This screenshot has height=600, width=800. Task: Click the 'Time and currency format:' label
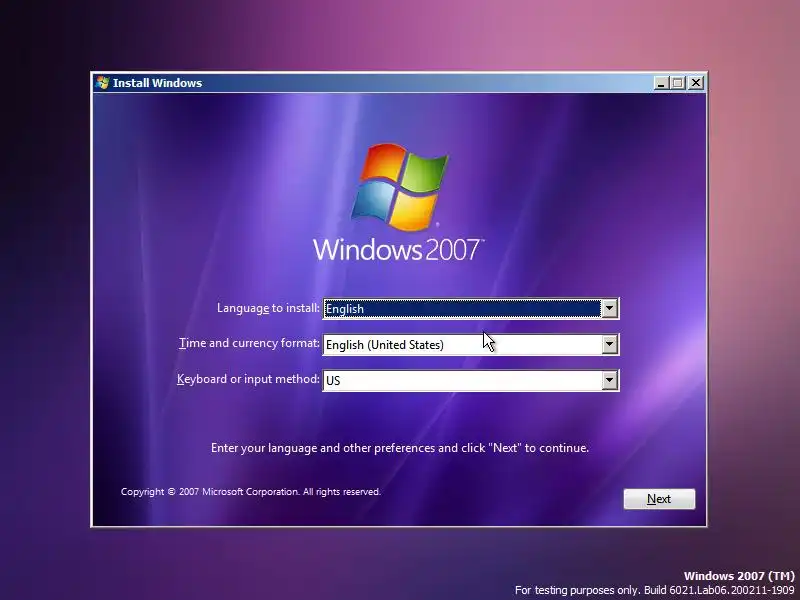pyautogui.click(x=249, y=343)
